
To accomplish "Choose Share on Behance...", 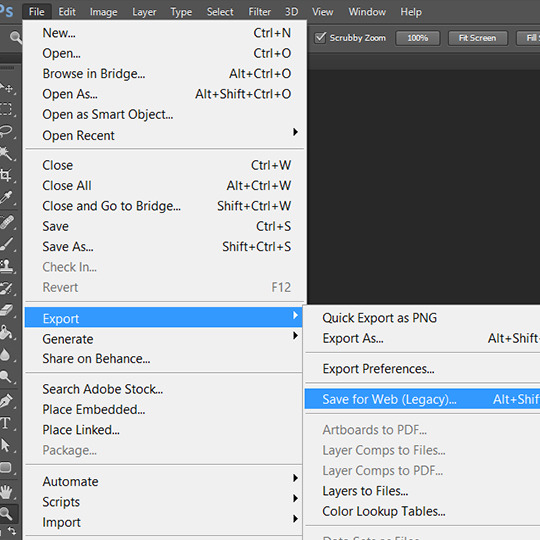I will click(x=164, y=359).
